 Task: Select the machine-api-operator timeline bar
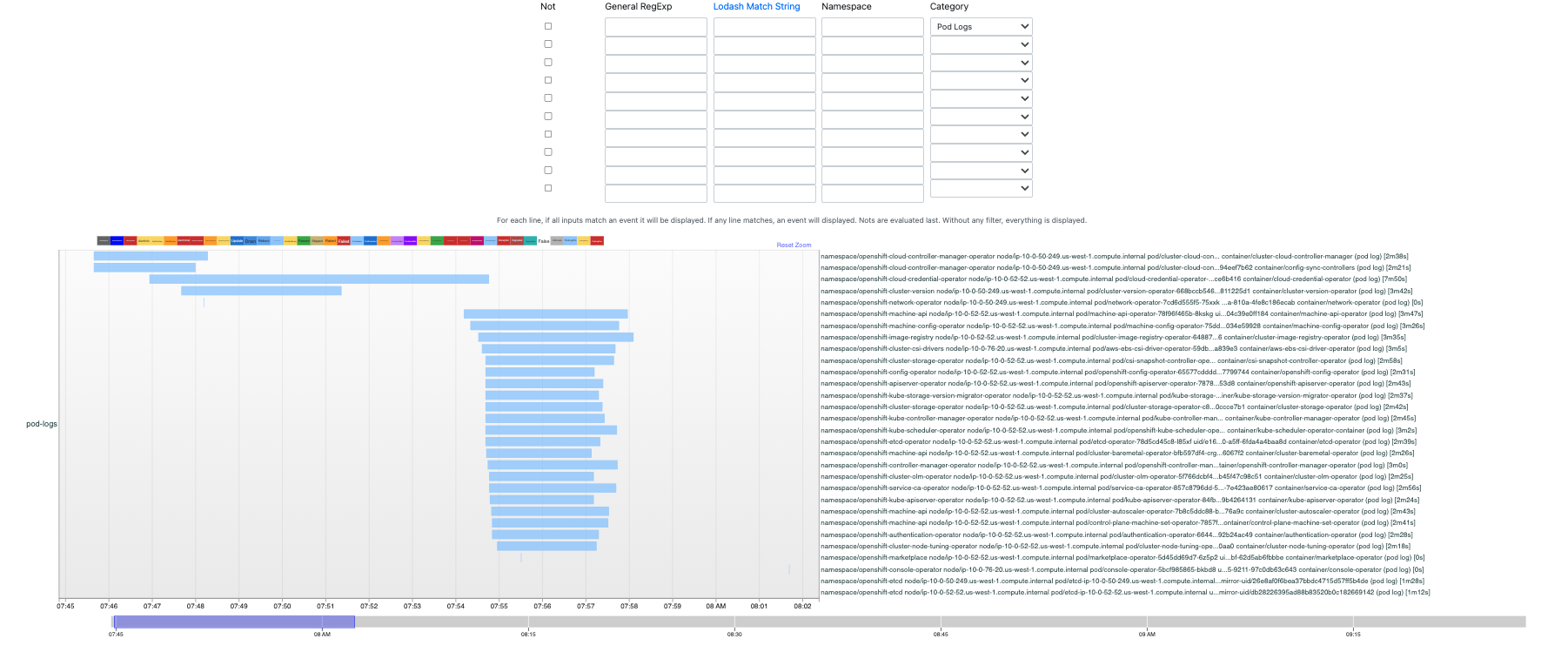pyautogui.click(x=546, y=314)
